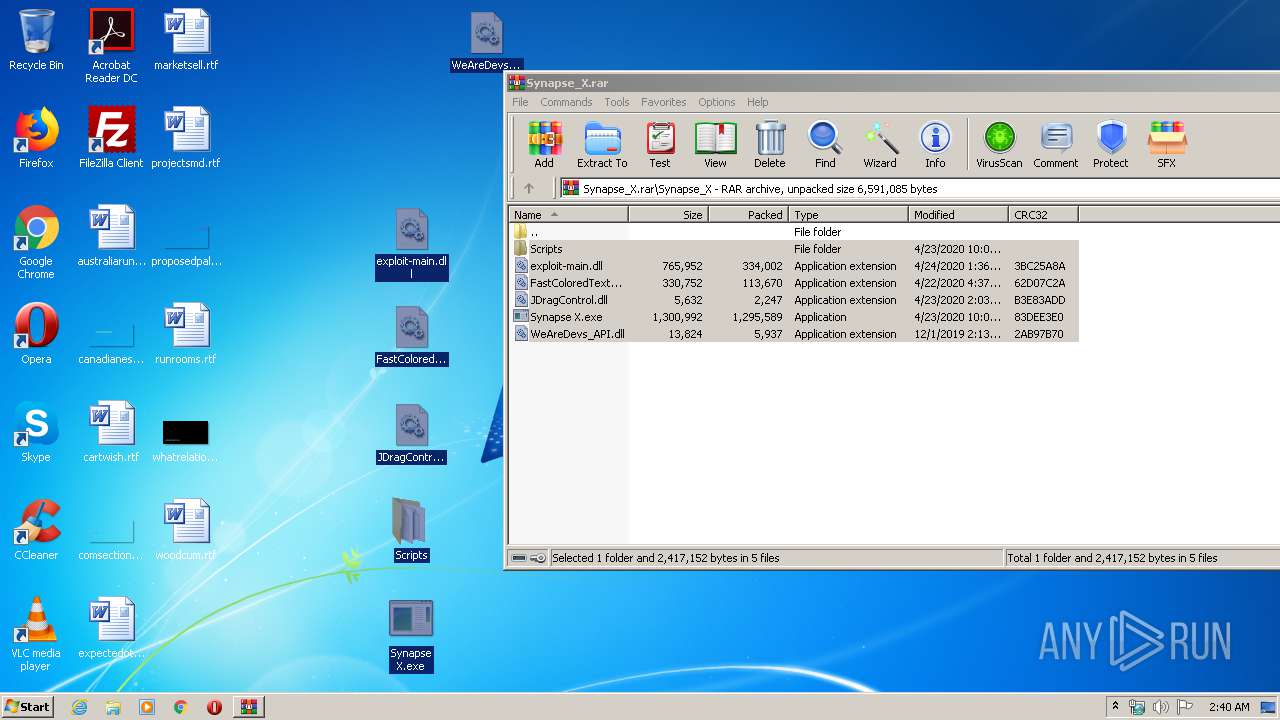Open the File menu
1280x720 pixels.
pyautogui.click(x=520, y=102)
